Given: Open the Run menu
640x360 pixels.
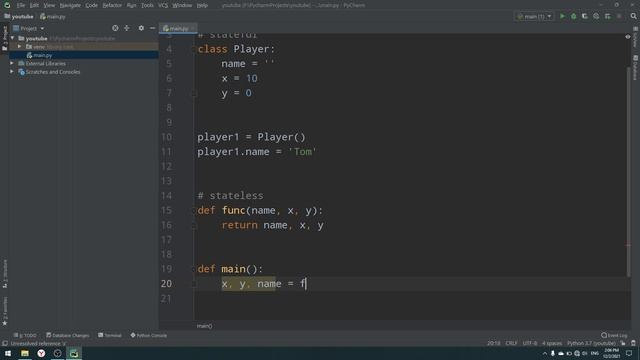Looking at the screenshot, I should 131,5.
